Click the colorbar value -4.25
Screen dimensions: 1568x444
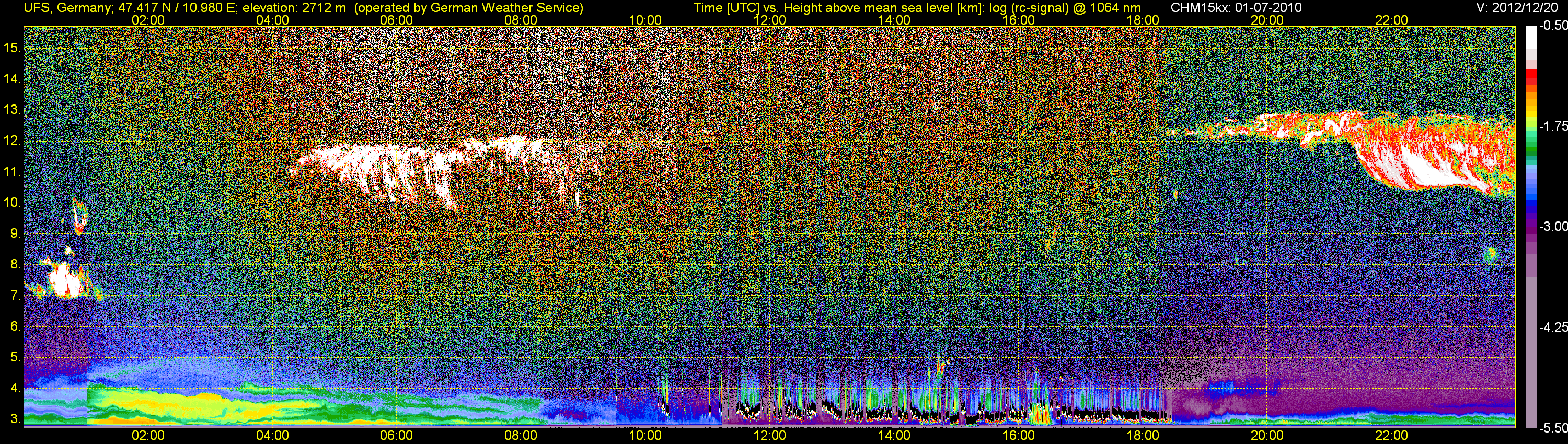[x=1553, y=327]
